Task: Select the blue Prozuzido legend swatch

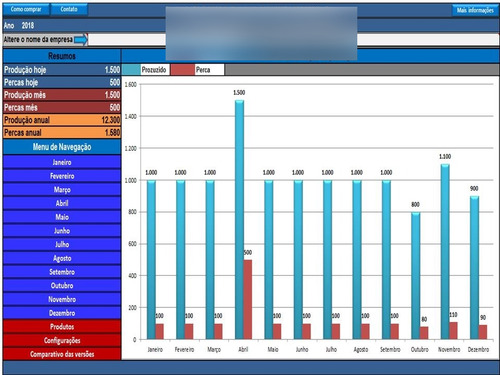Action: [x=131, y=70]
